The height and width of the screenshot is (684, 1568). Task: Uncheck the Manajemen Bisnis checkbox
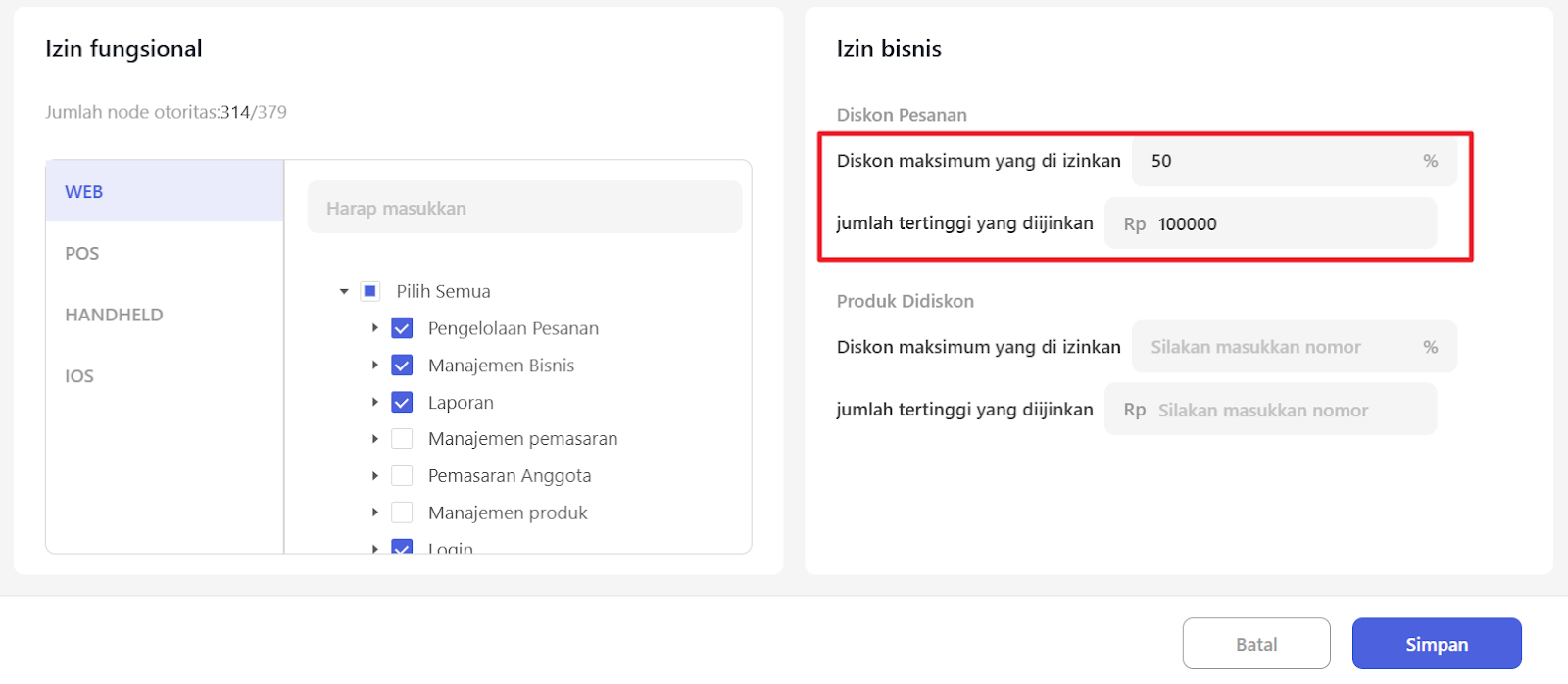coord(402,366)
